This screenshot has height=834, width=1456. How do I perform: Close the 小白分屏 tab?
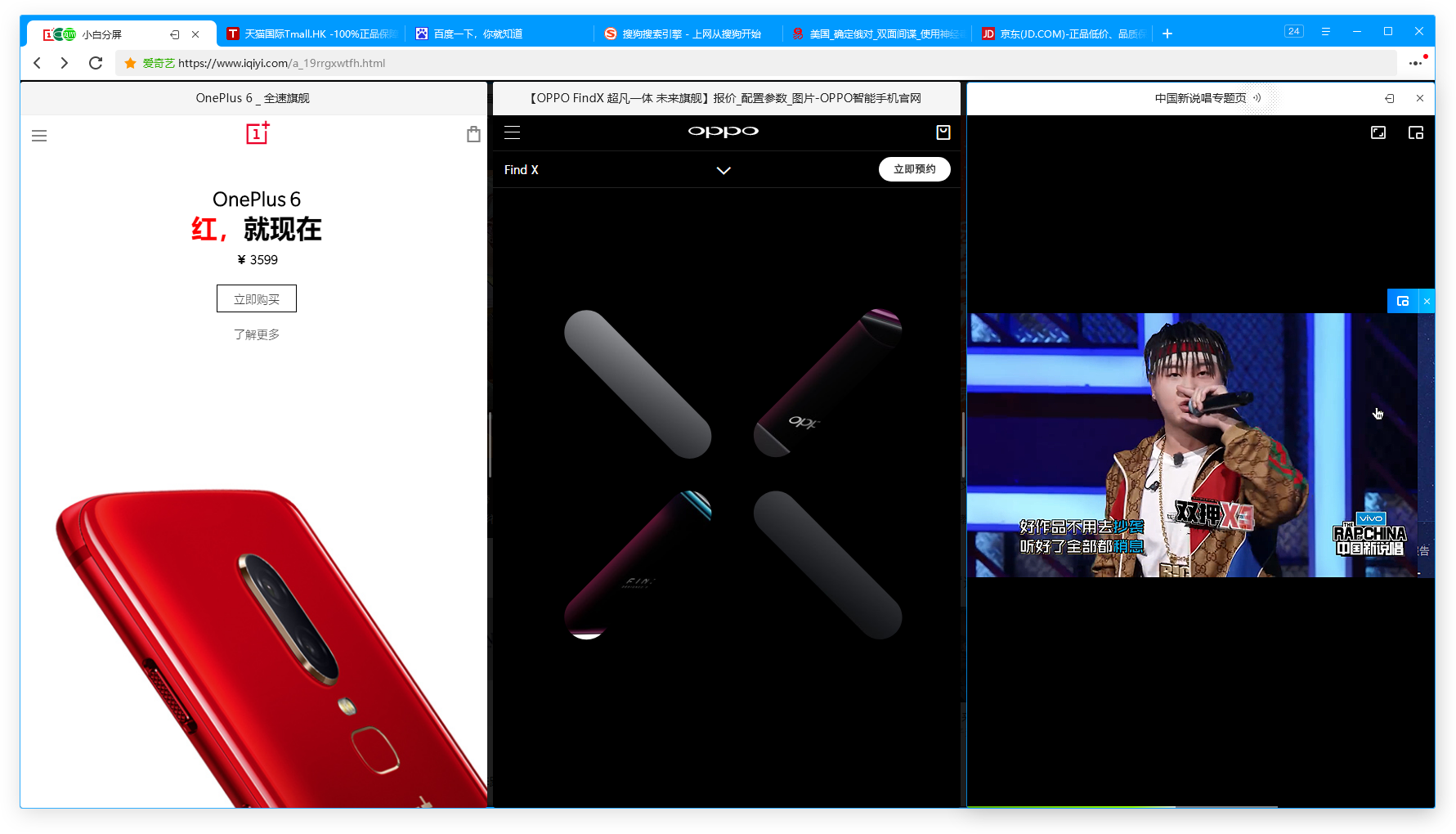click(195, 34)
